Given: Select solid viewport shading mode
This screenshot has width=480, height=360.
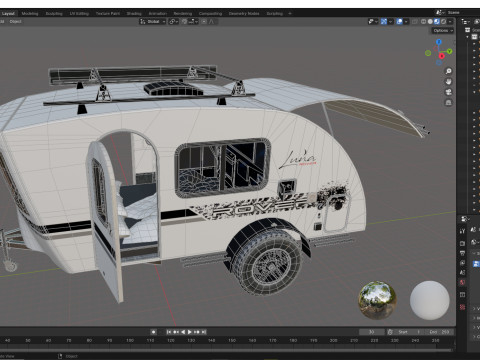Looking at the screenshot, I should coord(430,21).
